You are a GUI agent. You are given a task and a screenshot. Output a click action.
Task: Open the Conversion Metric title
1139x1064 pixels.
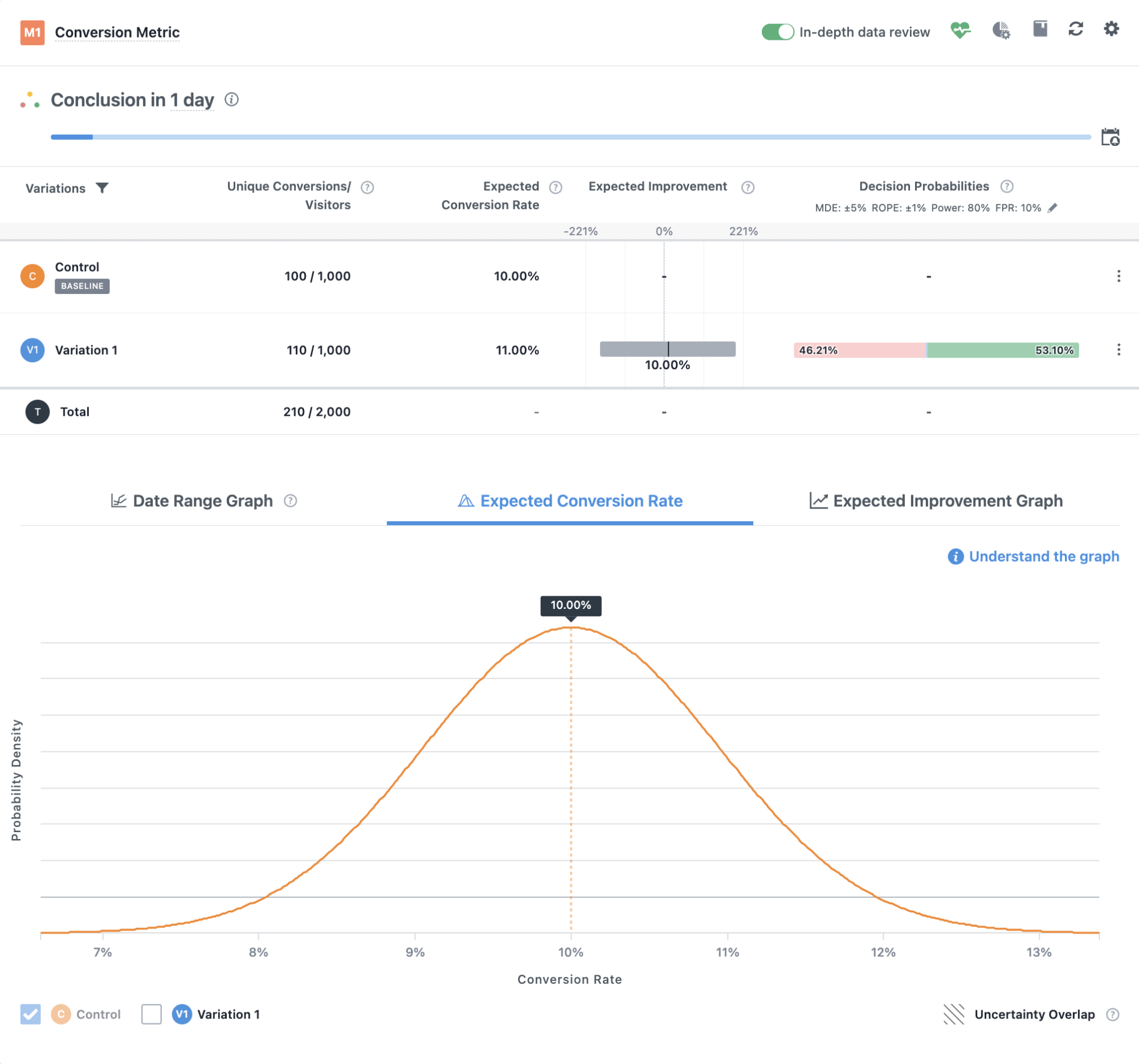(x=117, y=32)
